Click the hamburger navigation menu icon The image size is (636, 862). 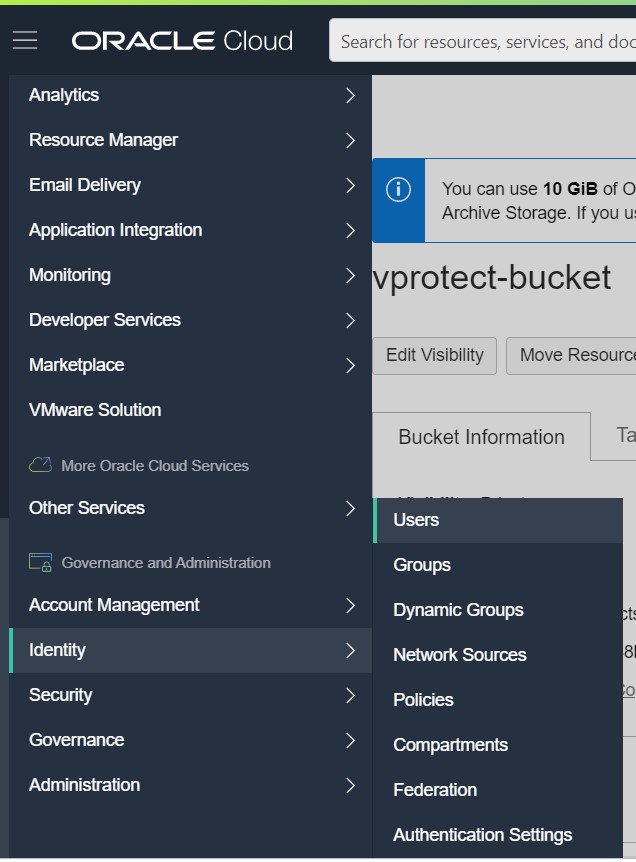point(25,40)
